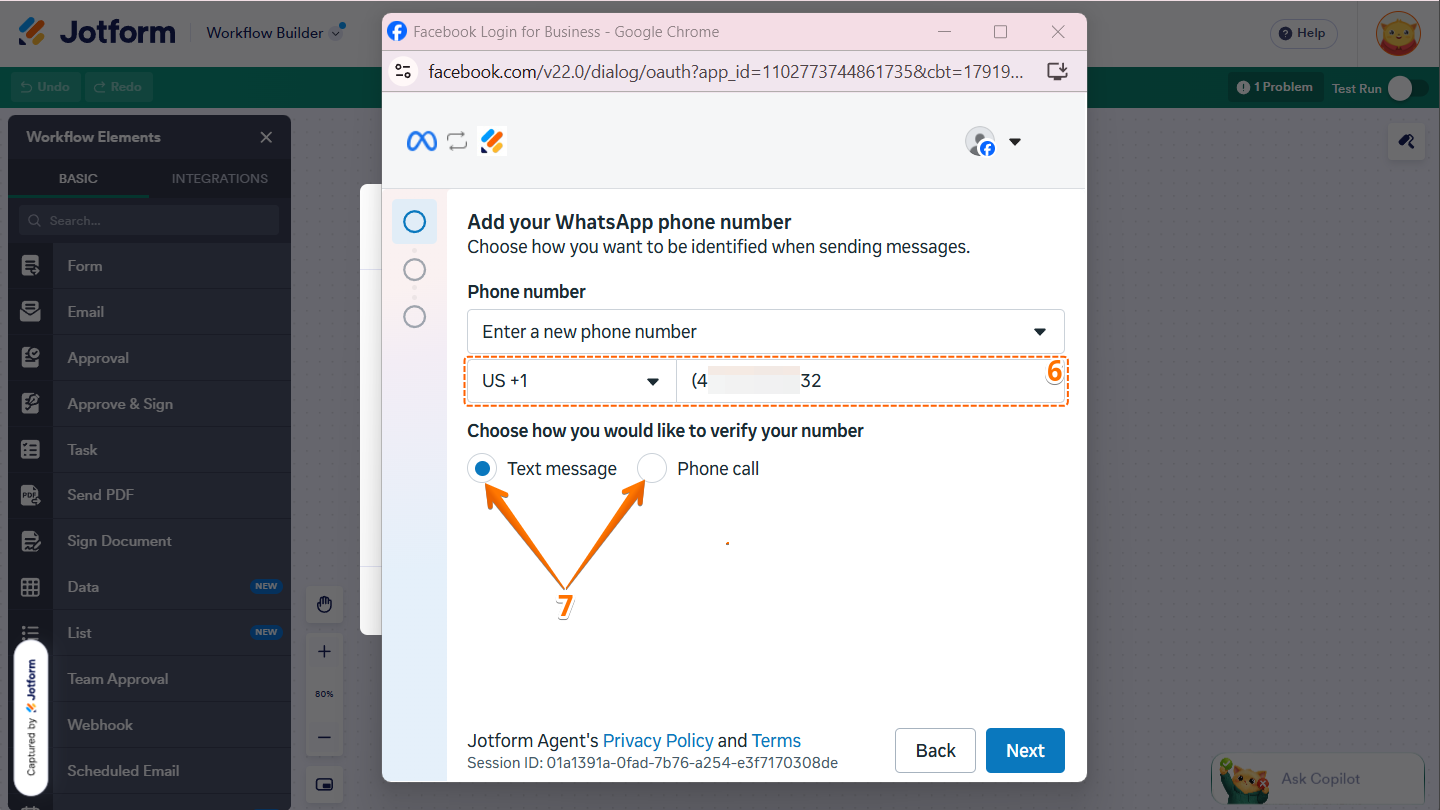Click the install app icon in address bar
1440x810 pixels.
tap(1057, 71)
